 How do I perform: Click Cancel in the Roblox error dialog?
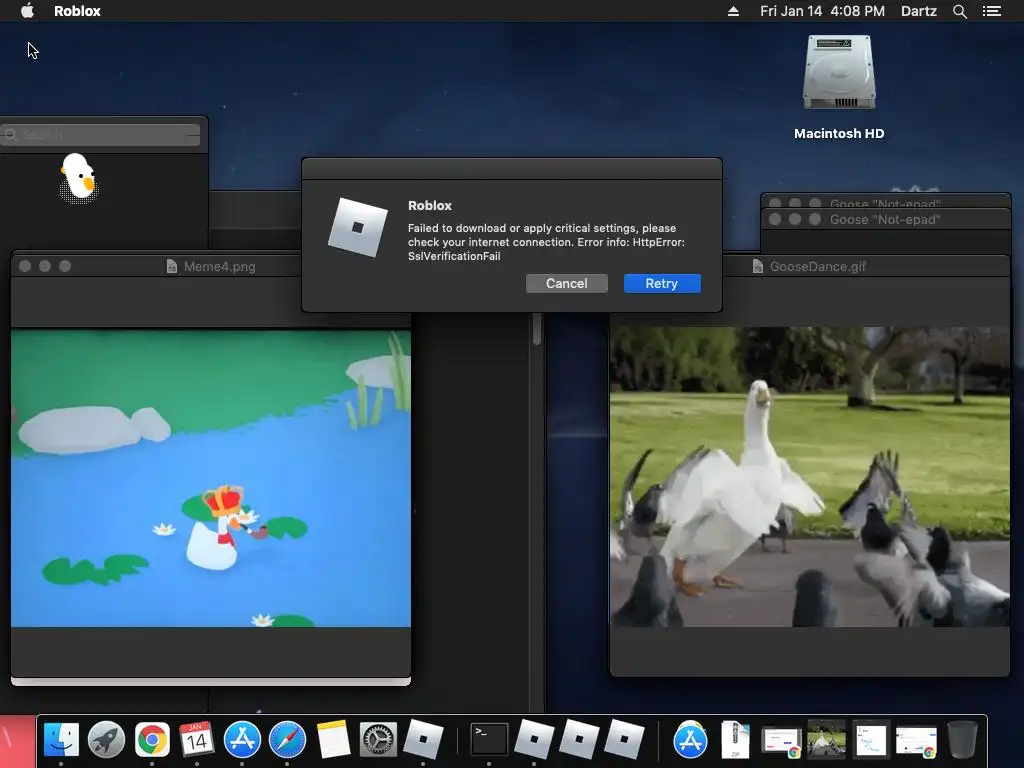(566, 283)
